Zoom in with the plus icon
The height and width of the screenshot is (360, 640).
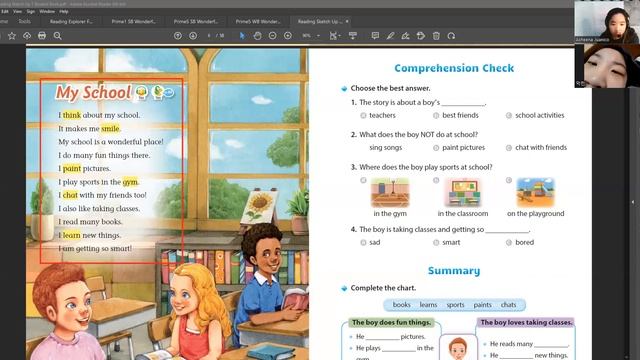pyautogui.click(x=288, y=36)
